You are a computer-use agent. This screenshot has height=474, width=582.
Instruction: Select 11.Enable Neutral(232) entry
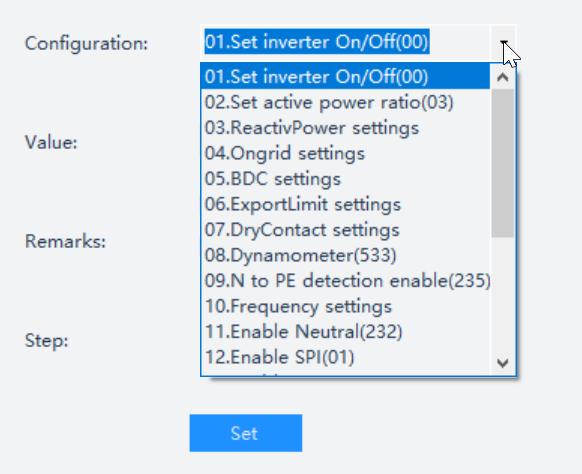pos(345,331)
